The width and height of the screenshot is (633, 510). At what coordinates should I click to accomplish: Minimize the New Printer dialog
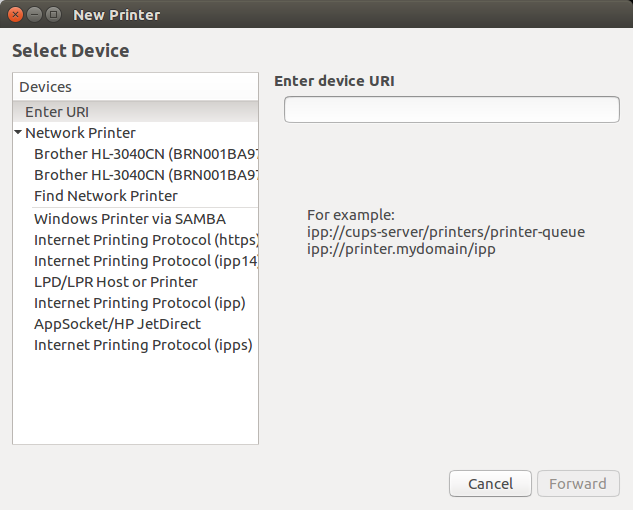[34, 15]
